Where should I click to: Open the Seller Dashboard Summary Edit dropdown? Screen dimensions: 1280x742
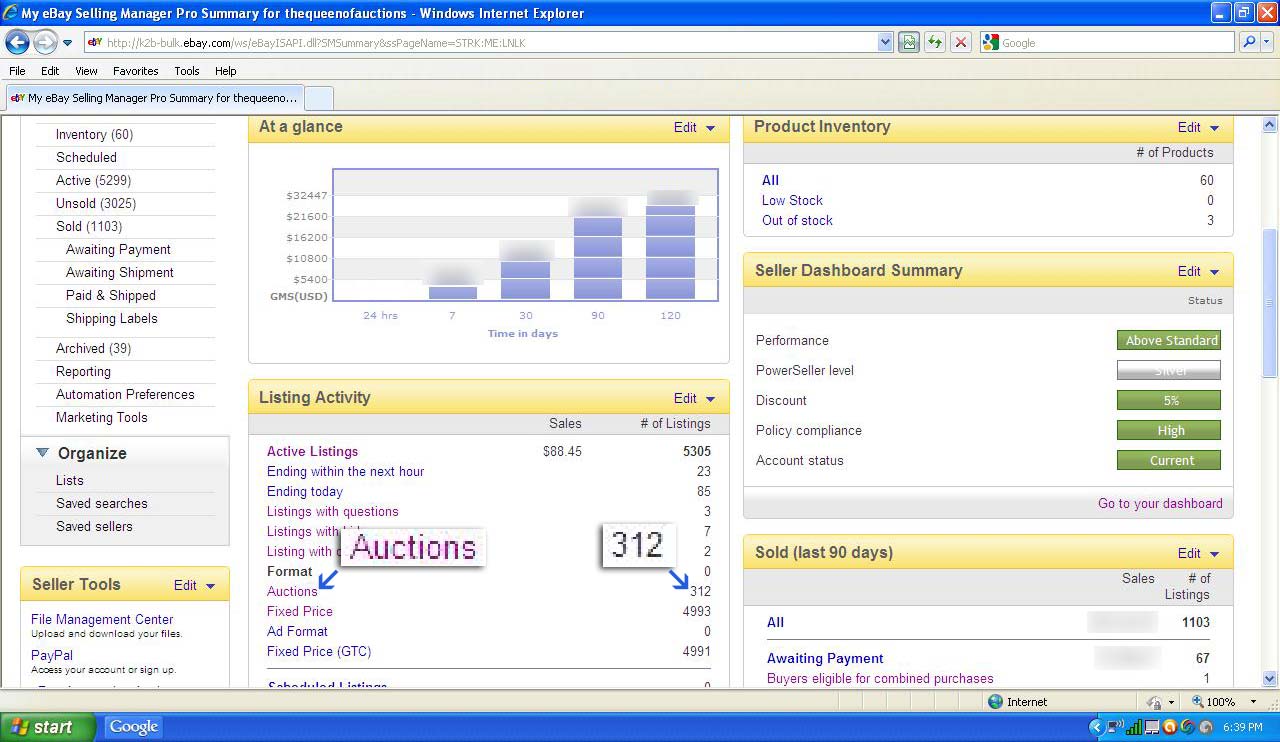(1199, 271)
